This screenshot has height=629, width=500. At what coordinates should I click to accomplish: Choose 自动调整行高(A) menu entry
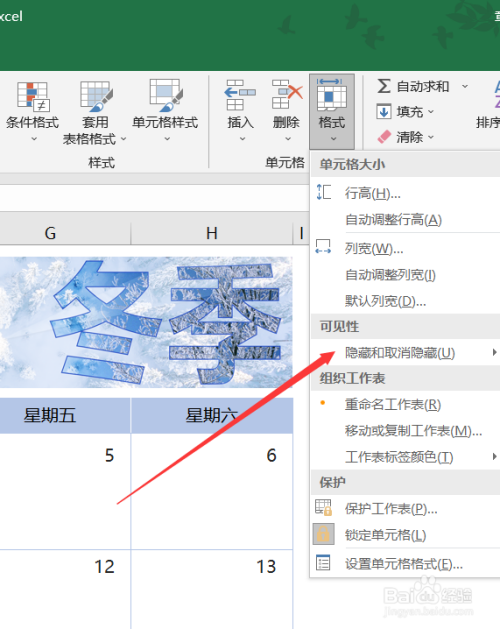coord(405,219)
